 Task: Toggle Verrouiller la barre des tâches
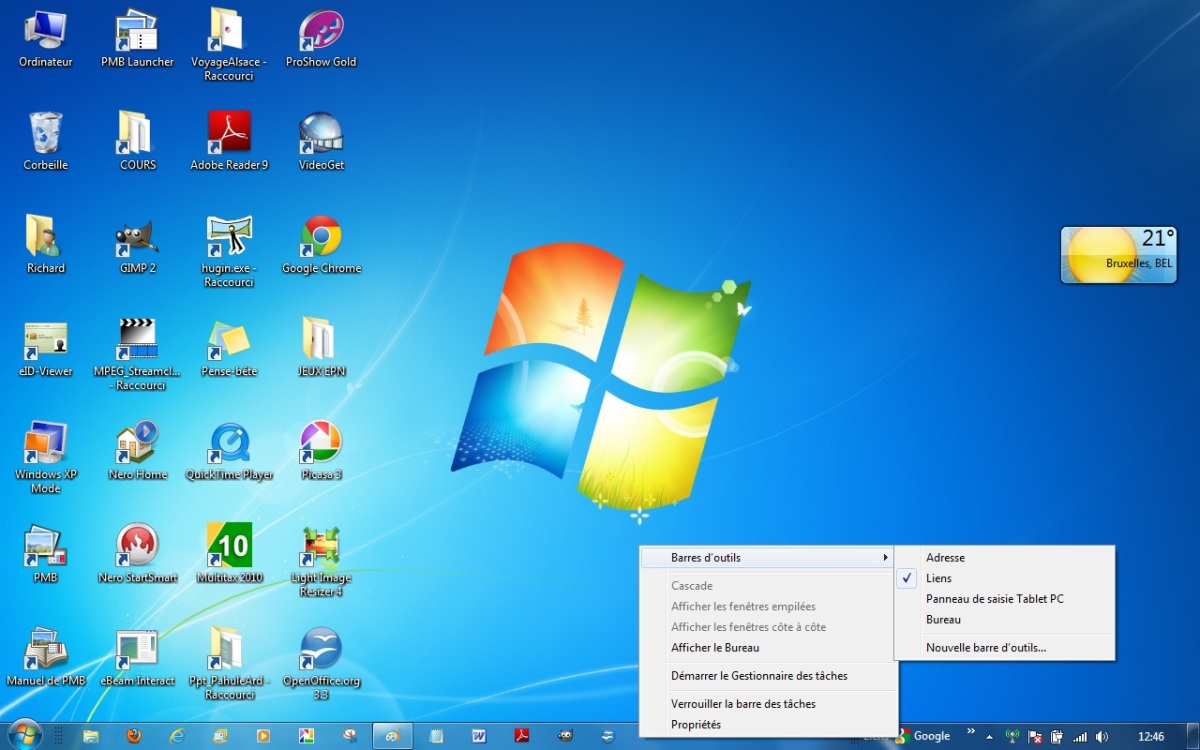pos(768,704)
